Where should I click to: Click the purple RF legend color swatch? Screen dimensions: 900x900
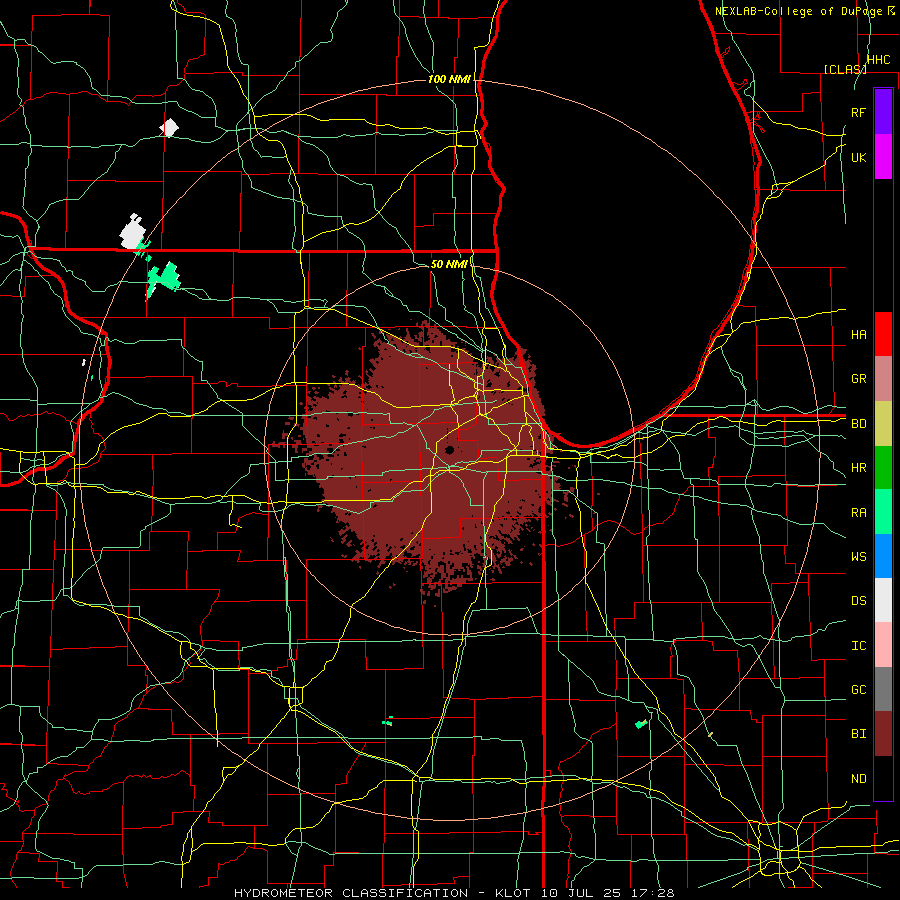point(883,112)
